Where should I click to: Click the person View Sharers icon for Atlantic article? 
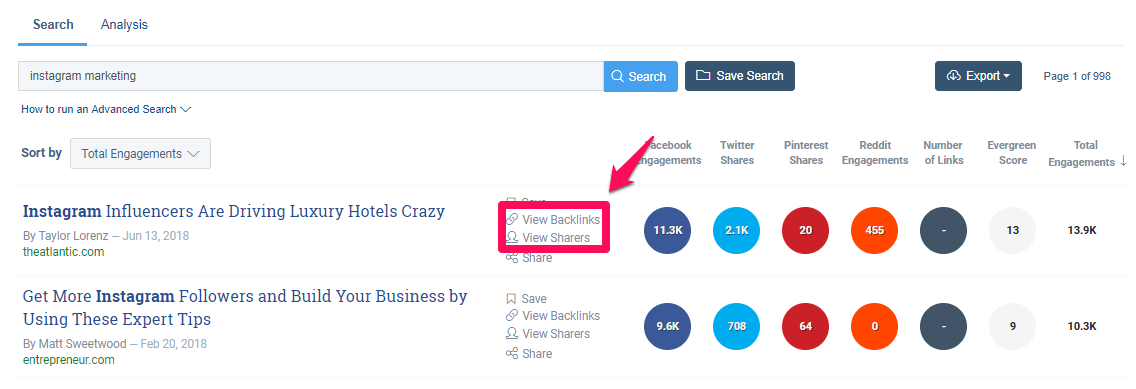(x=511, y=238)
